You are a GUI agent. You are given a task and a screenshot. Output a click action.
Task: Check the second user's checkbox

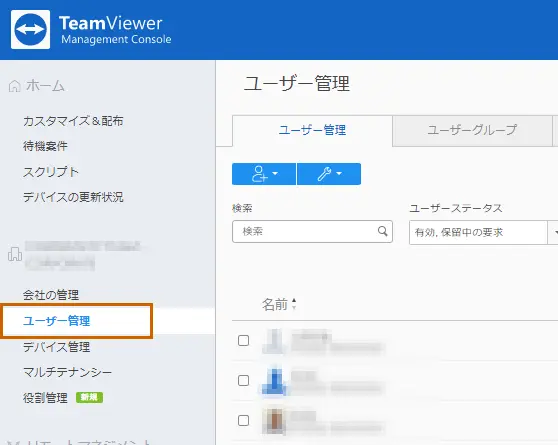243,381
